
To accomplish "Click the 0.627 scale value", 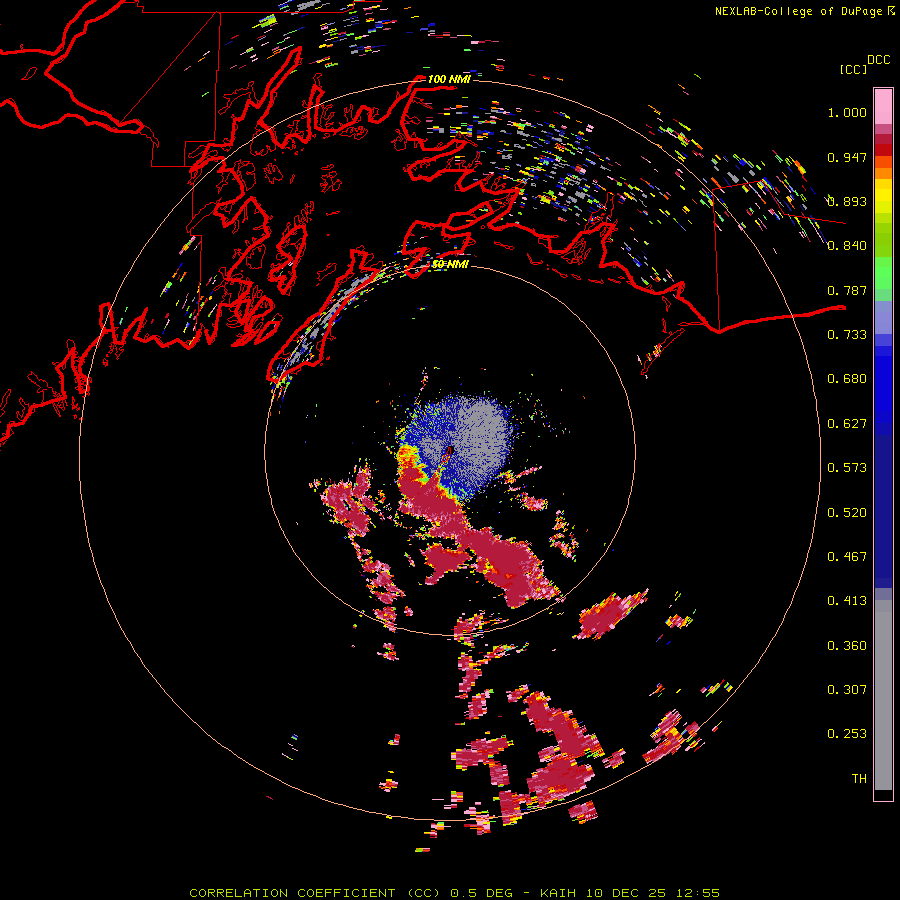I will 847,424.
